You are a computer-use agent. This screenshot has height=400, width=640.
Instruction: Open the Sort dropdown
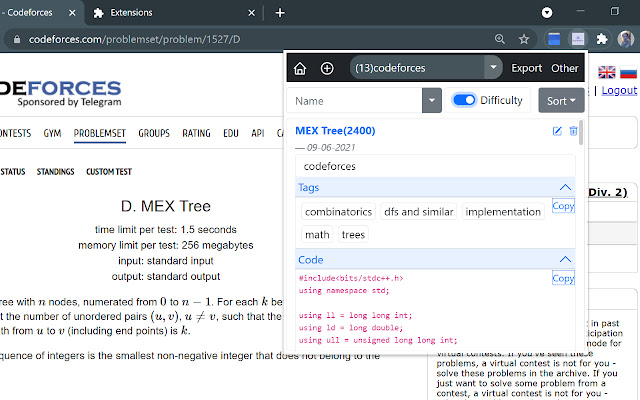[x=561, y=100]
